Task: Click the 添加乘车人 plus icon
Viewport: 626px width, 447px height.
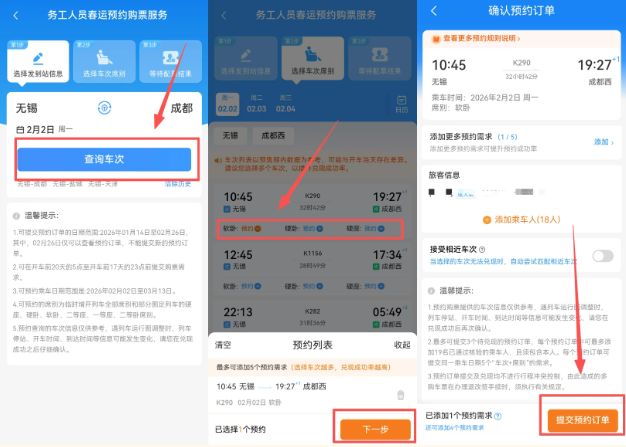Action: click(x=487, y=220)
